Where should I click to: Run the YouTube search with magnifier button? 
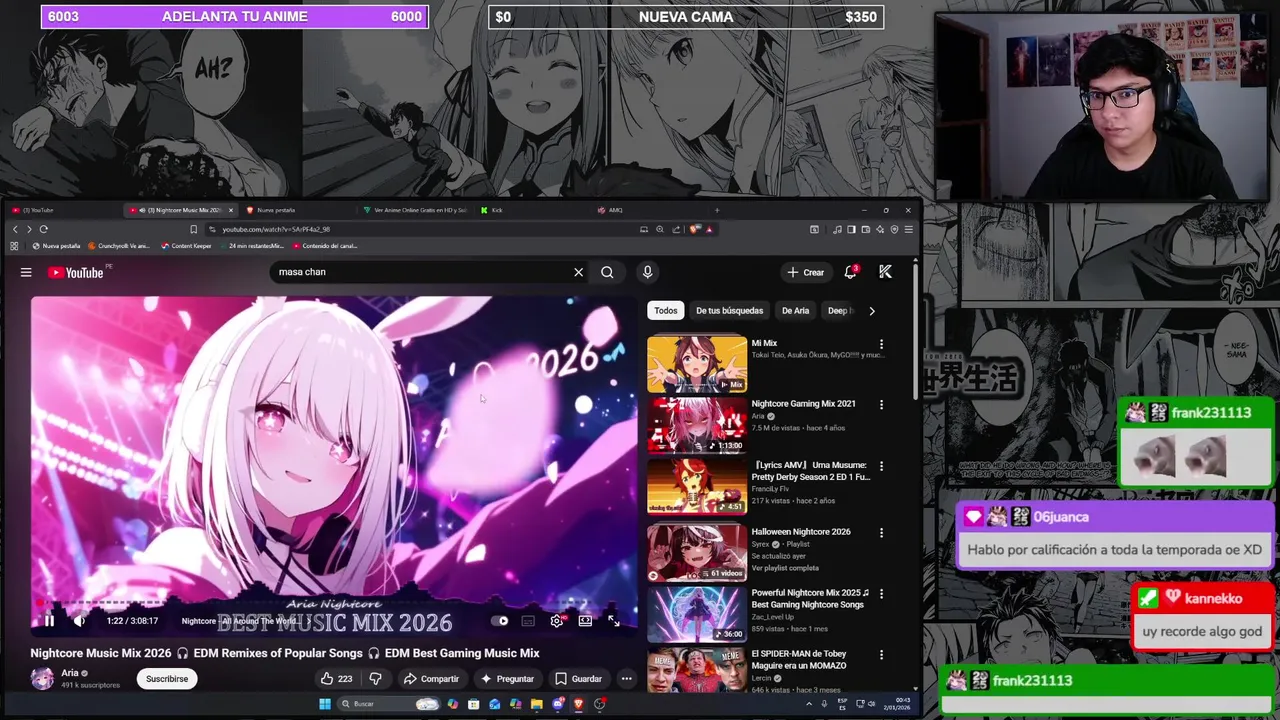pos(607,272)
